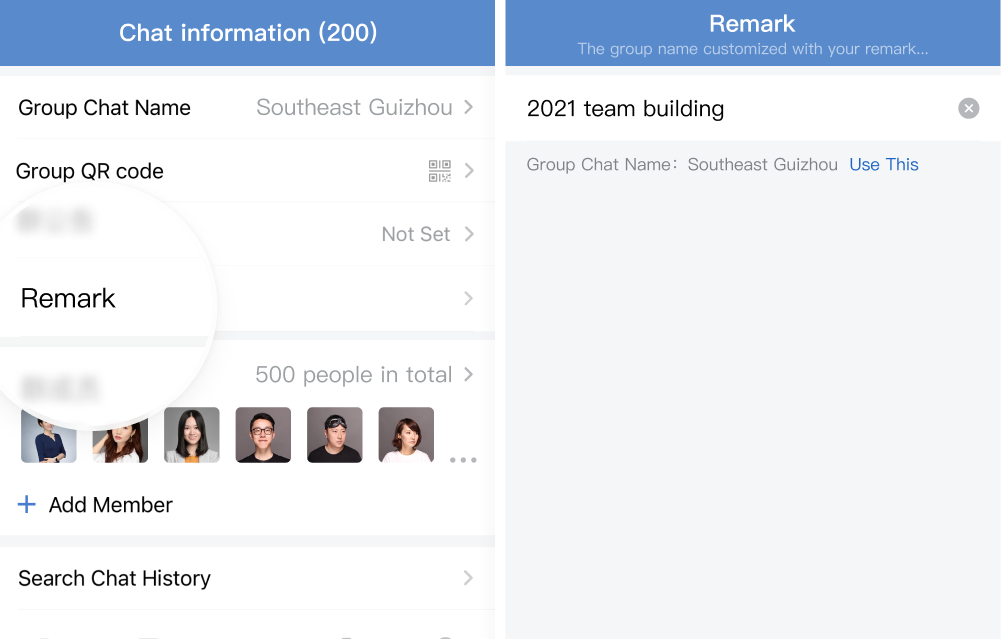Open the Remark row chevron
This screenshot has height=640, width=1002.
(x=468, y=298)
